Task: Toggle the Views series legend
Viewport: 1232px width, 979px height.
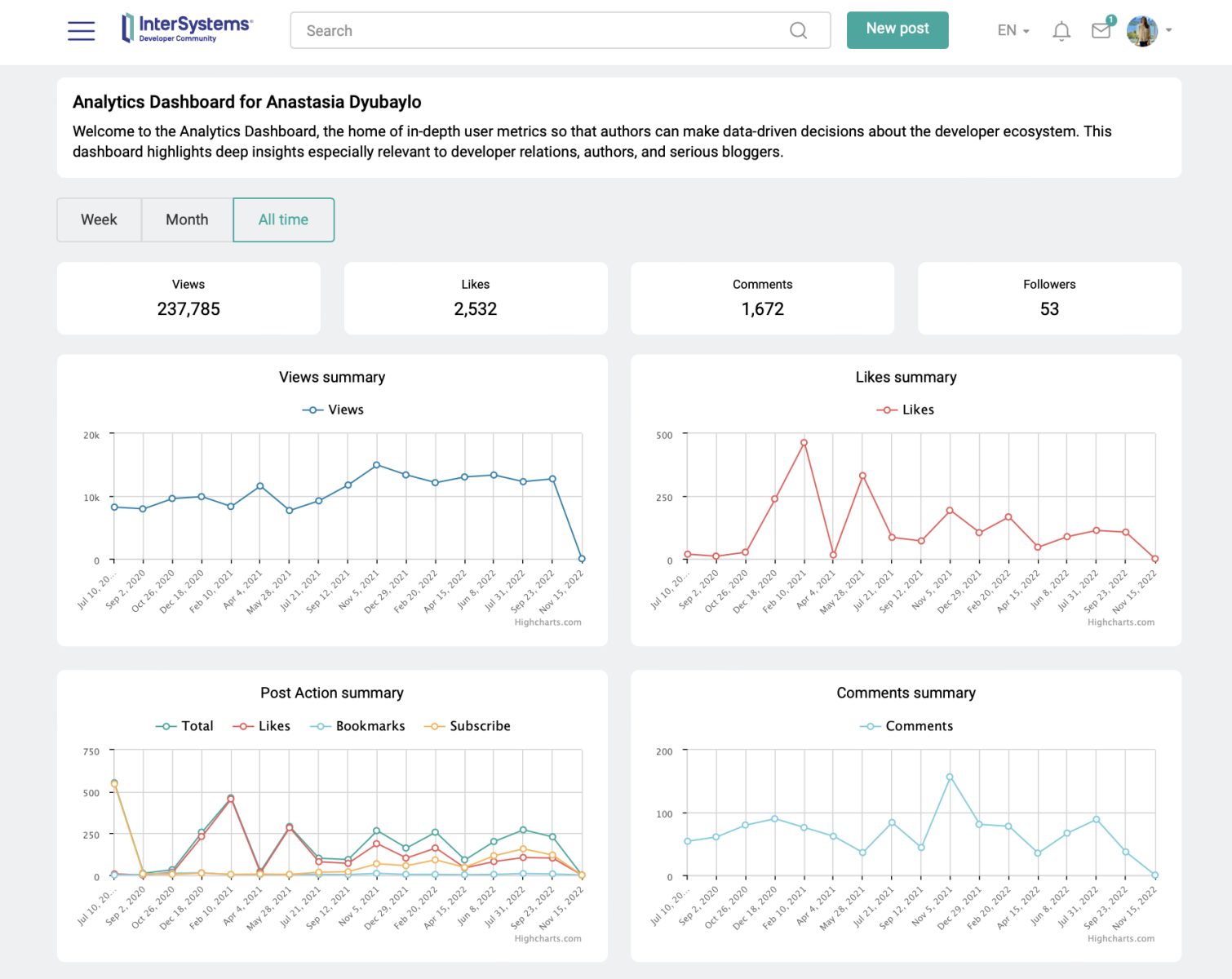Action: tap(333, 410)
